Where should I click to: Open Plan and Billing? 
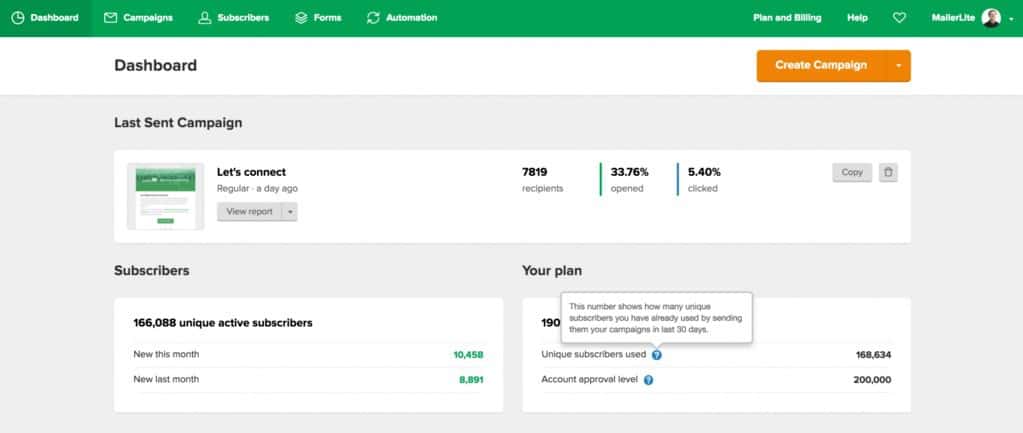coord(787,18)
